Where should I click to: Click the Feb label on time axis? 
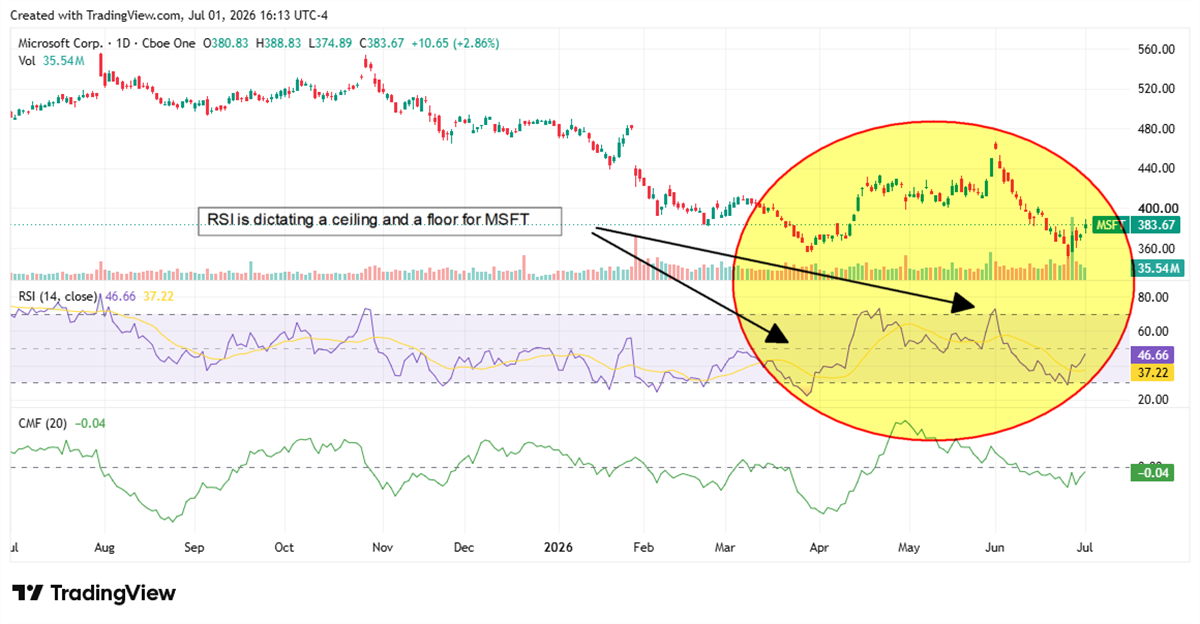tap(644, 548)
